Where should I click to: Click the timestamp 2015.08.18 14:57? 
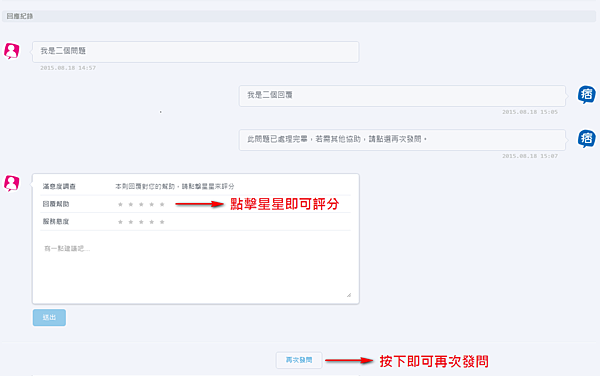(68, 68)
